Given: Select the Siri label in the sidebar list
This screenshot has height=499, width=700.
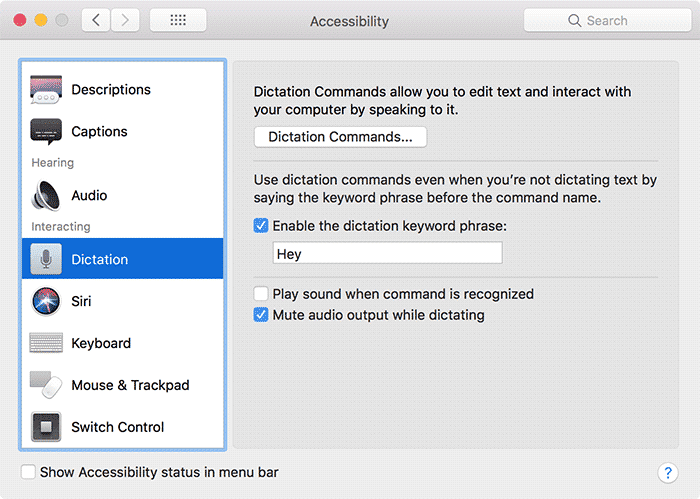Looking at the screenshot, I should [81, 301].
